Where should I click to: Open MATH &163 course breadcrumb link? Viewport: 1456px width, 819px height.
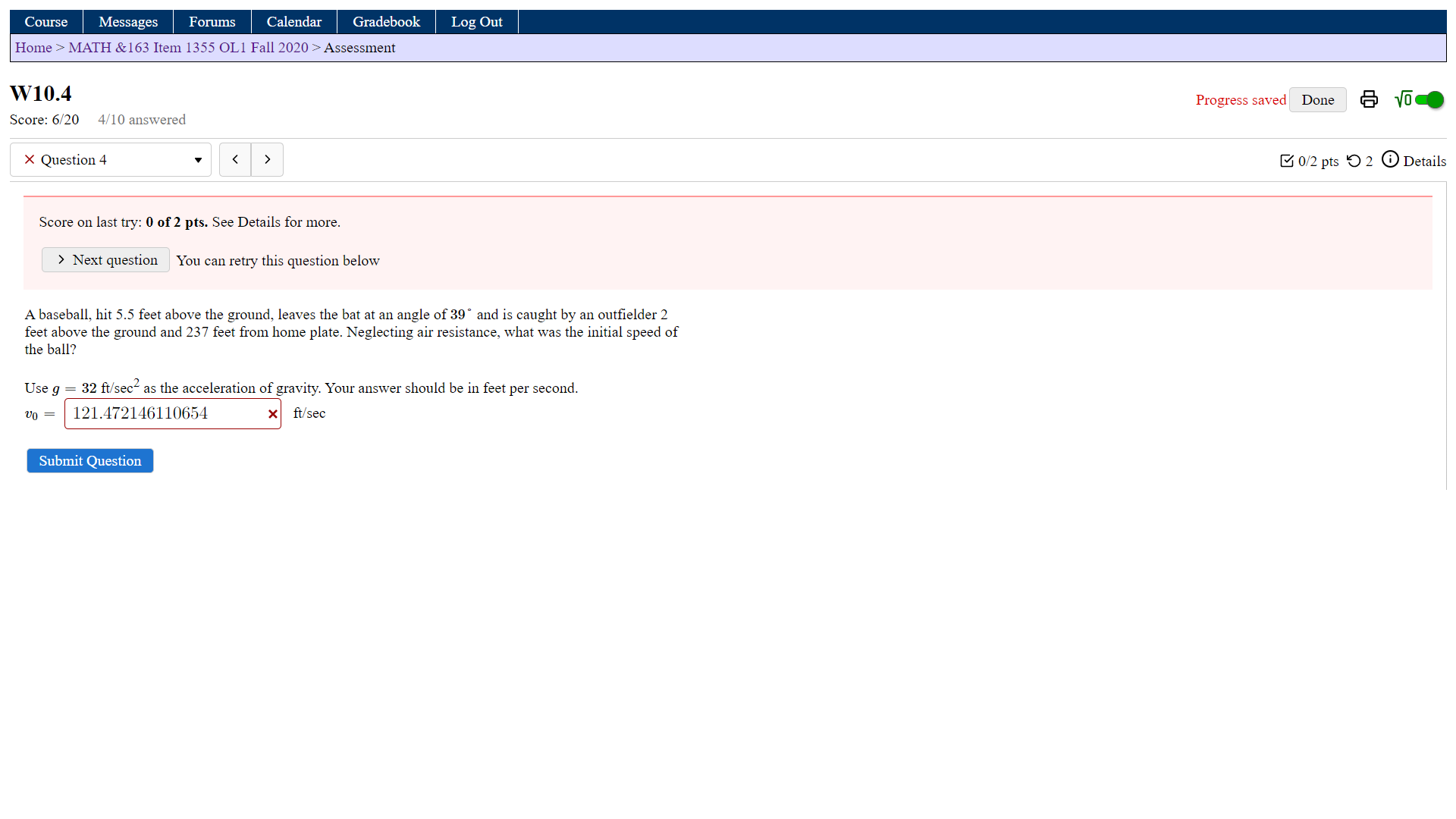pyautogui.click(x=188, y=48)
